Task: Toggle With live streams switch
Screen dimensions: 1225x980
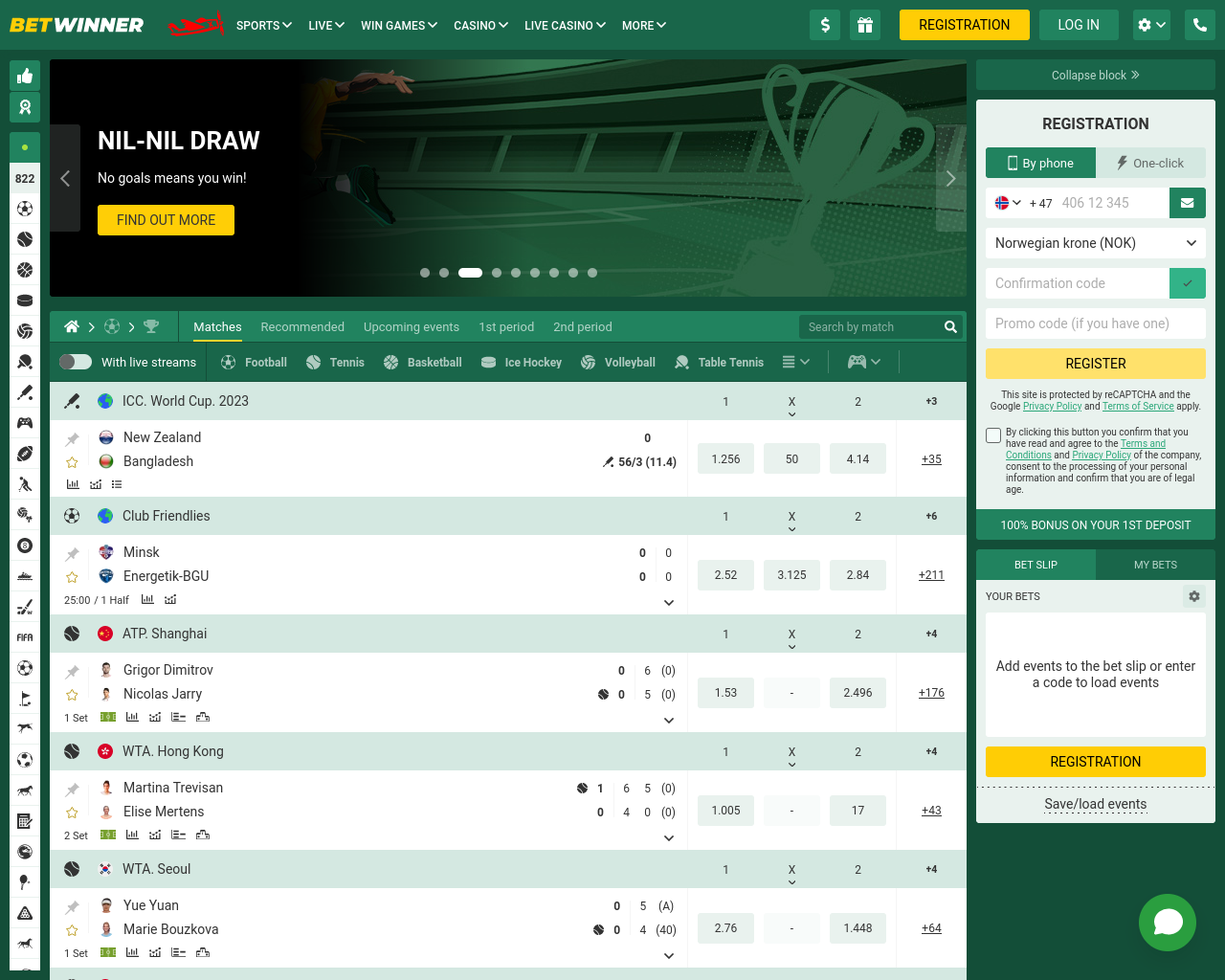Action: click(76, 362)
